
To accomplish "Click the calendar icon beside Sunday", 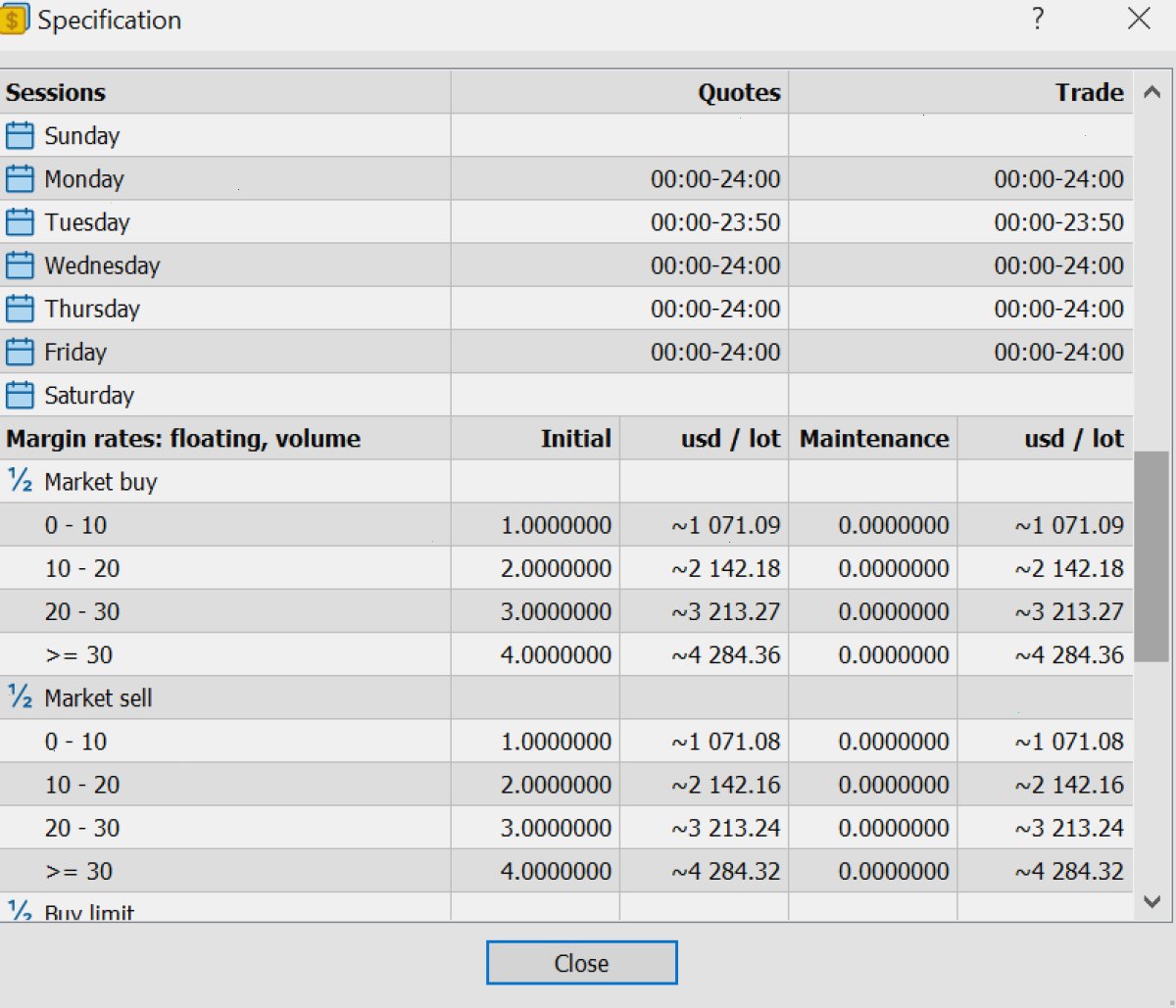I will [x=20, y=135].
